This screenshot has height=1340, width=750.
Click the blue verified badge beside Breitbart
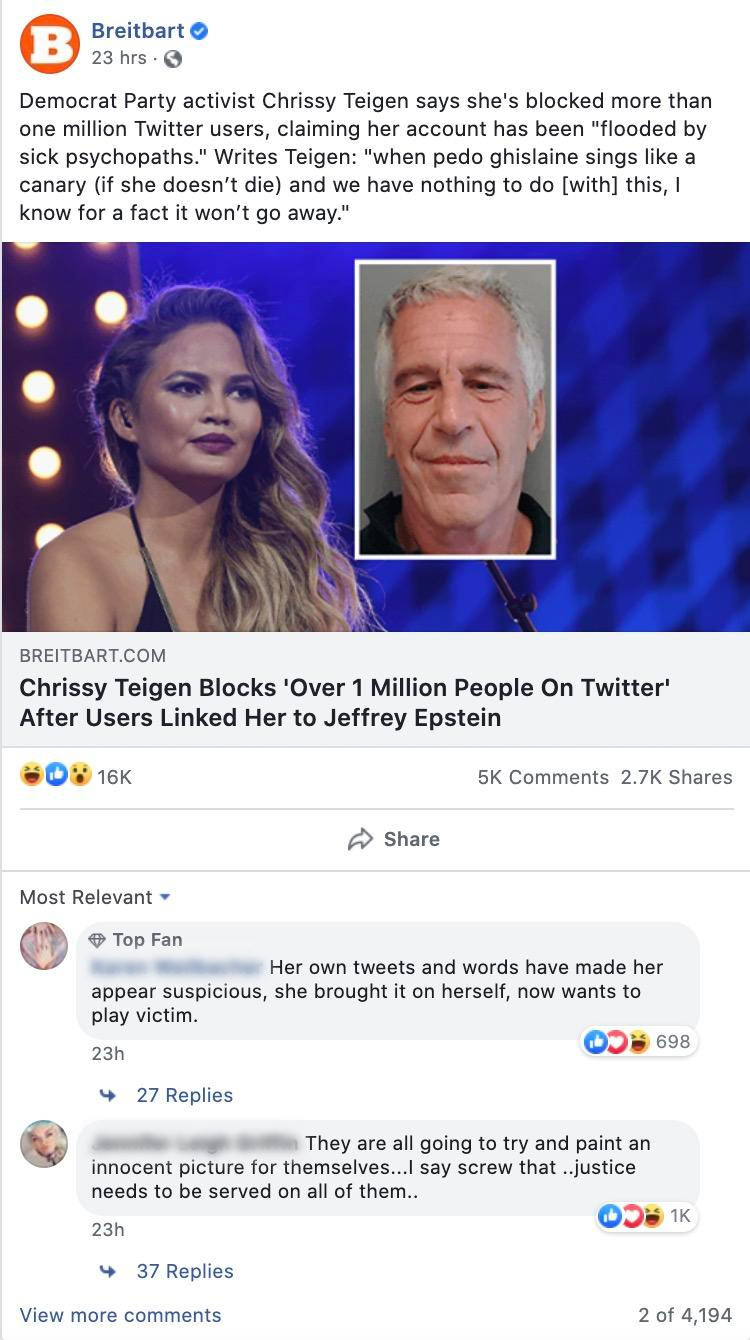coord(200,32)
